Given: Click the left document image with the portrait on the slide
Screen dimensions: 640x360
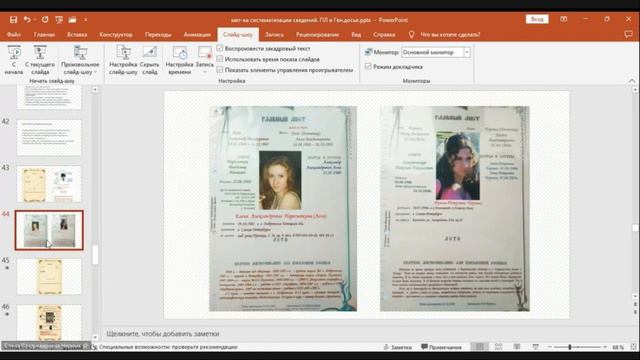Looking at the screenshot, I should [x=283, y=209].
